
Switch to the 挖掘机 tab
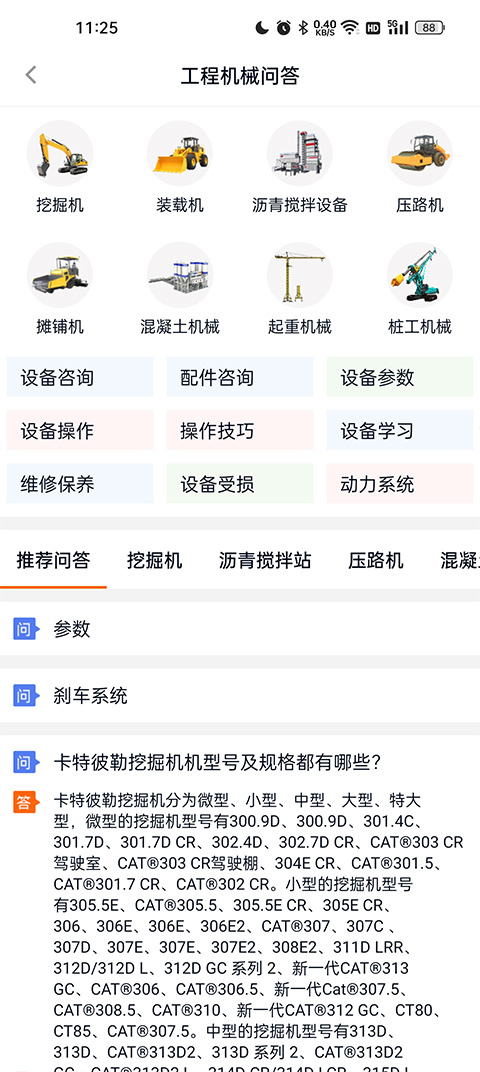pyautogui.click(x=155, y=561)
